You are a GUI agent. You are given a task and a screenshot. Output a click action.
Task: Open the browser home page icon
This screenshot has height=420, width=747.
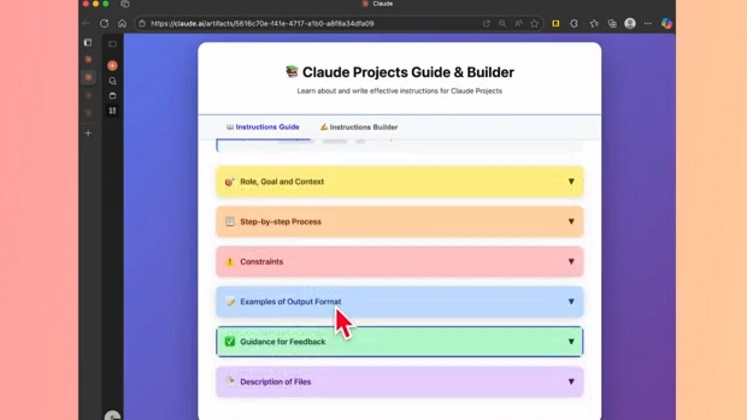(x=122, y=23)
